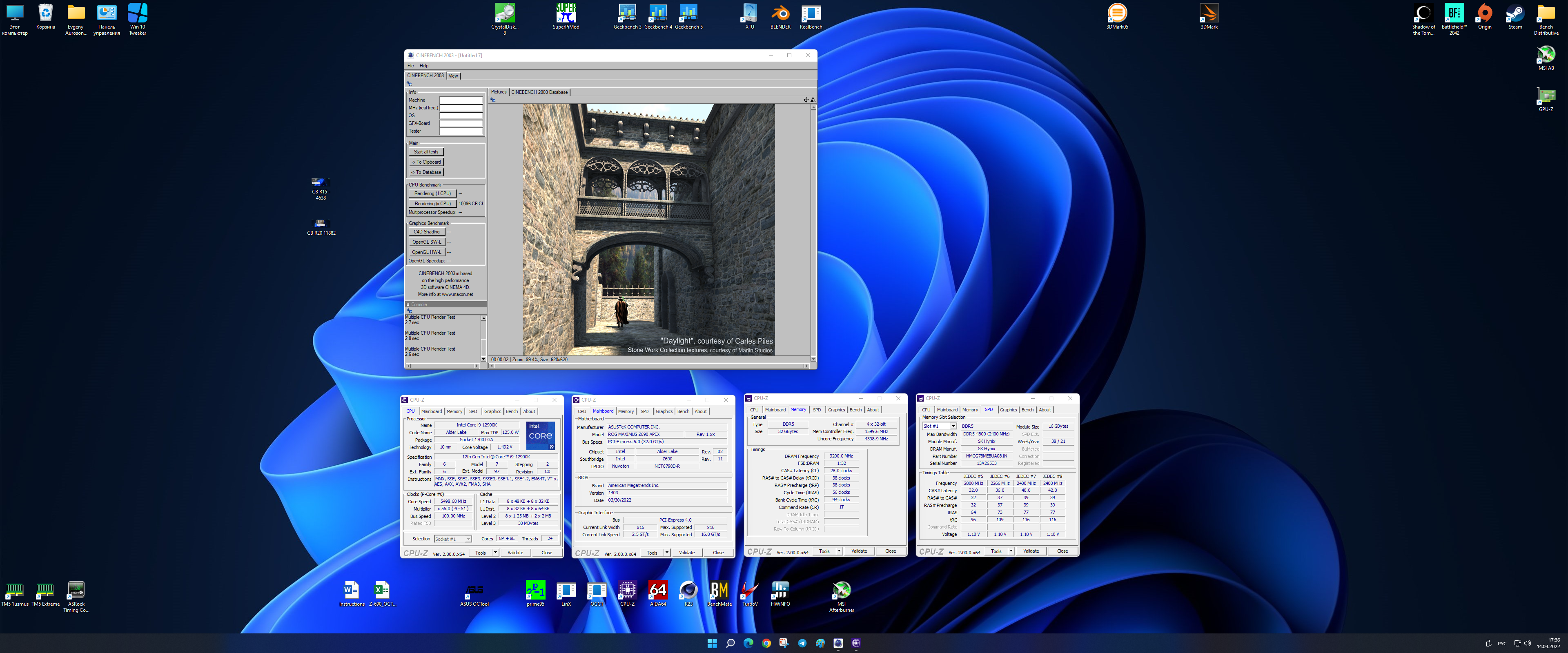The image size is (1568, 653).
Task: Open SPD tab in CPU-Z Mainboard window
Action: (645, 411)
